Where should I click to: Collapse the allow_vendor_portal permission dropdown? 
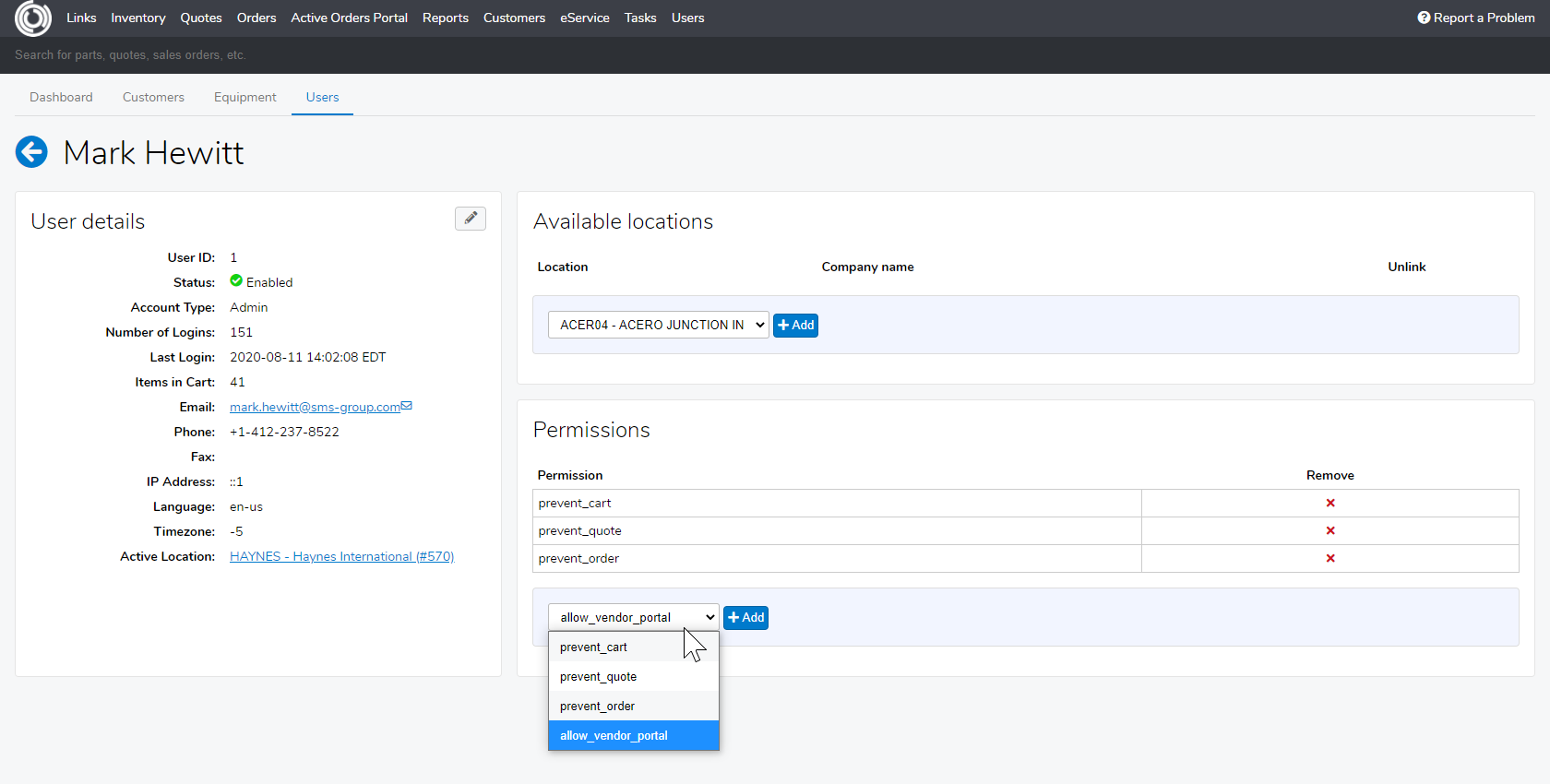click(633, 618)
